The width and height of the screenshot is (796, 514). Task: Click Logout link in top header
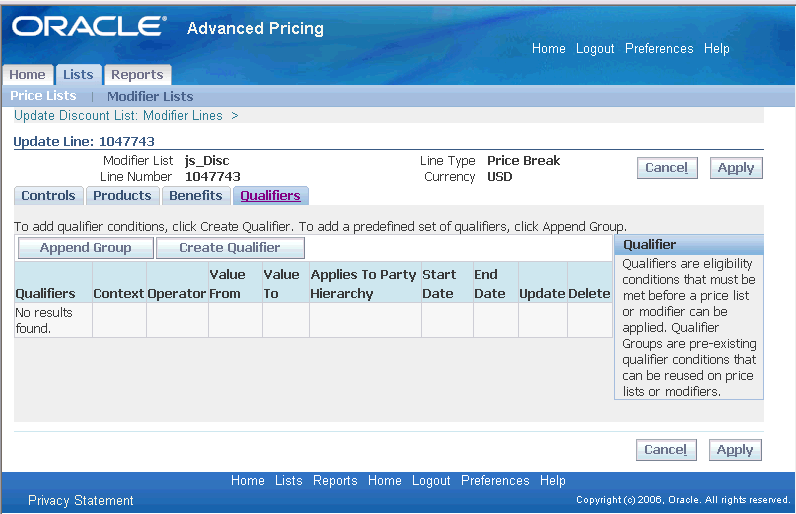click(595, 49)
